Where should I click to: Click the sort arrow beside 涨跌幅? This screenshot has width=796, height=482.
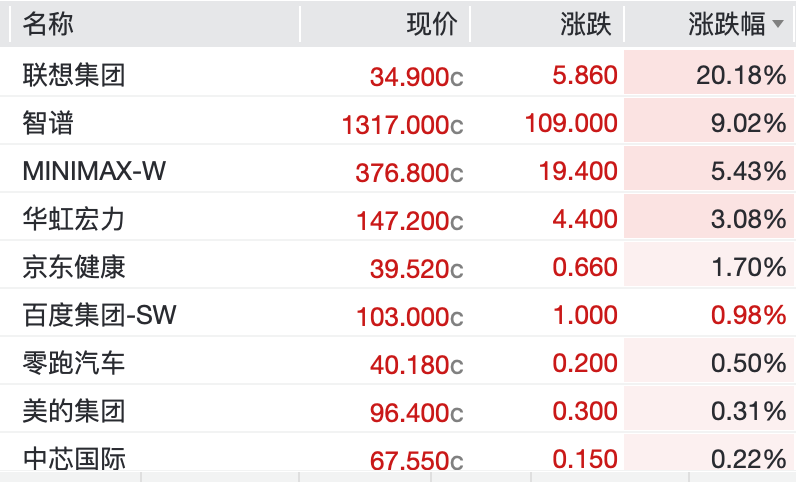click(778, 24)
